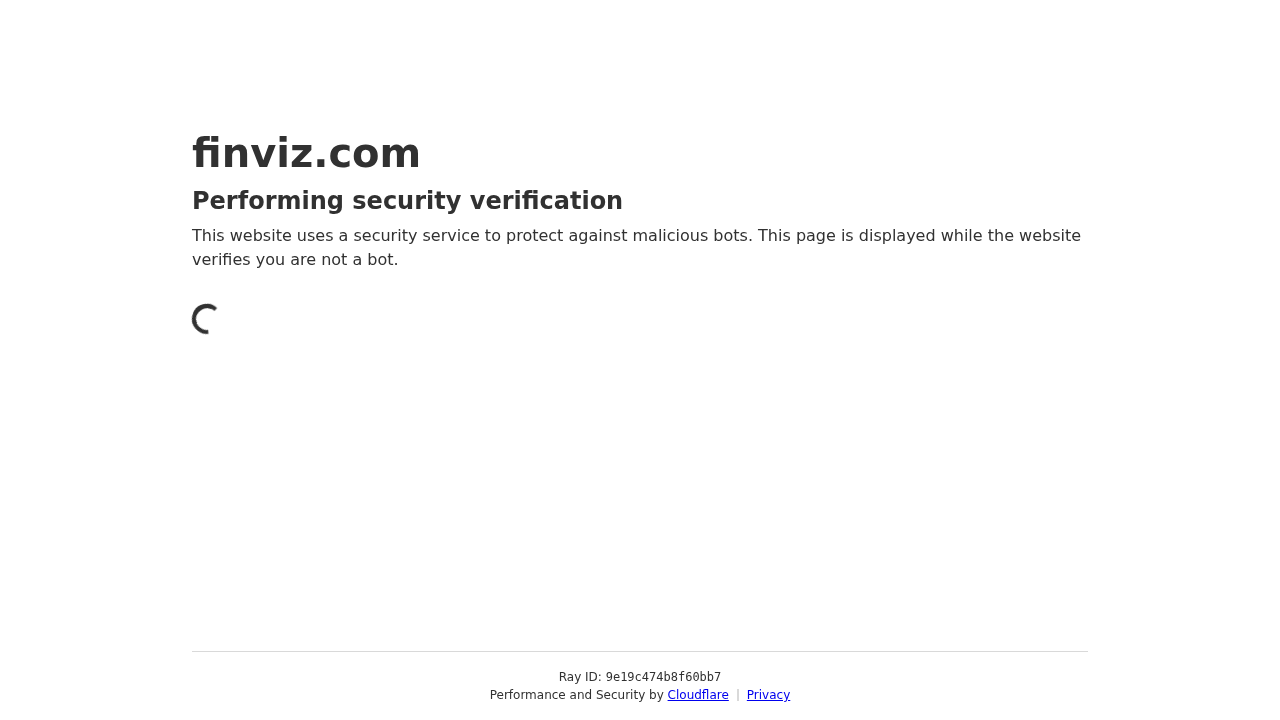Click the Performing security verification heading

407,201
